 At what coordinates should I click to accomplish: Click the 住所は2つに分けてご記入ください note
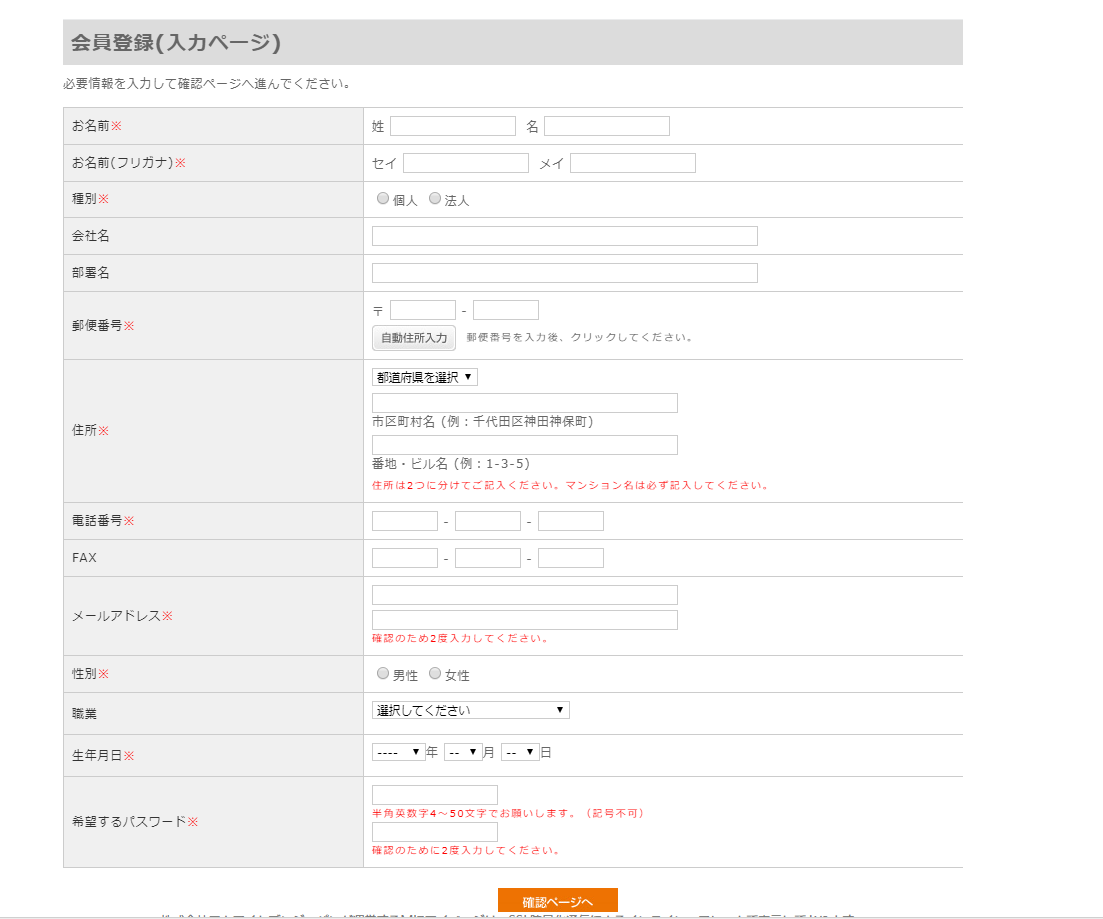click(x=571, y=485)
